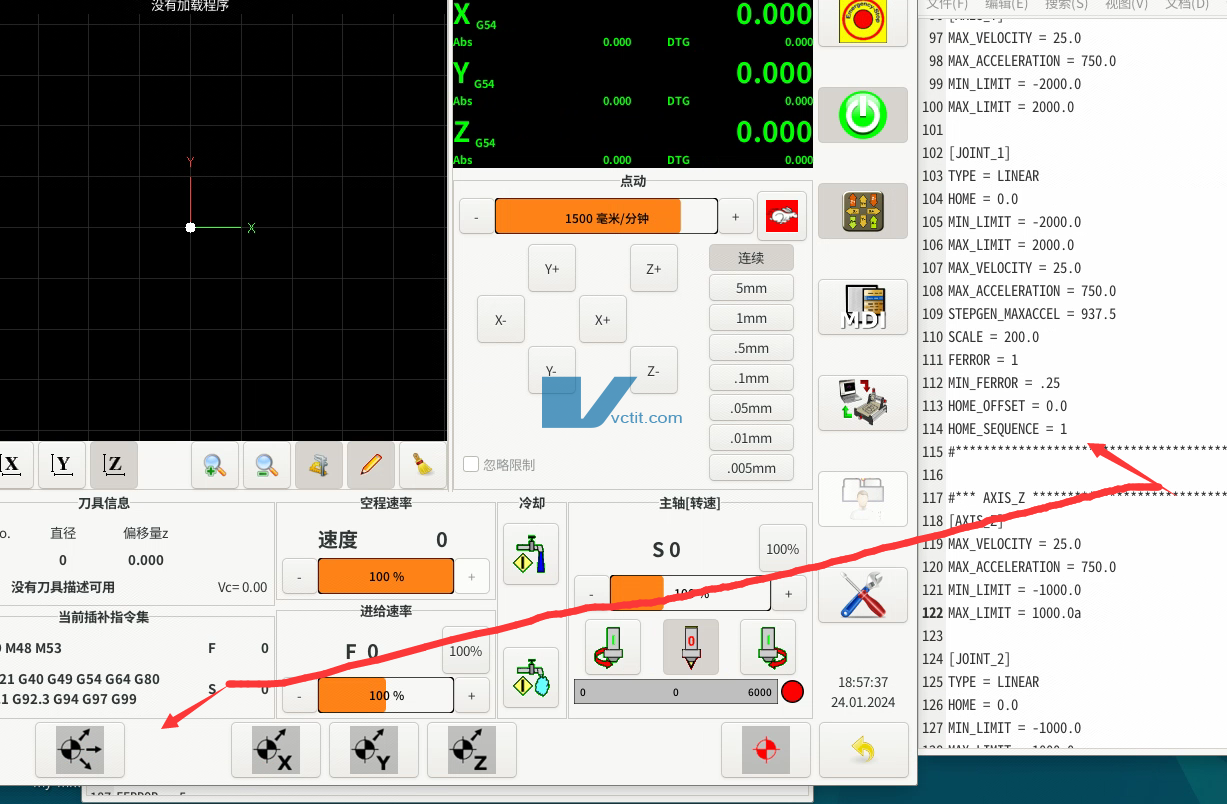Jog with the X+ button
The image size is (1227, 804).
pos(603,319)
